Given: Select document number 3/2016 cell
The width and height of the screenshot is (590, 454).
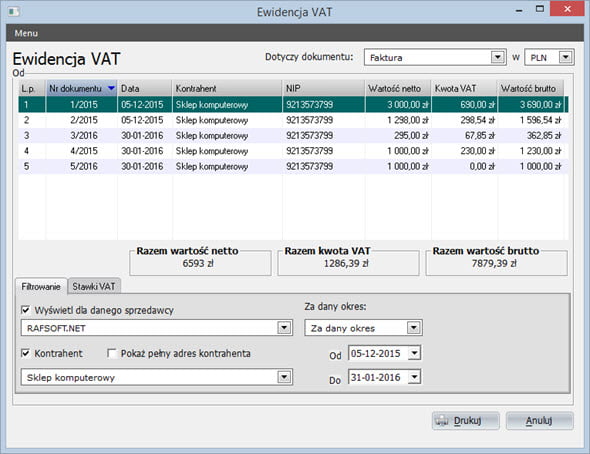Looking at the screenshot, I should [82, 135].
